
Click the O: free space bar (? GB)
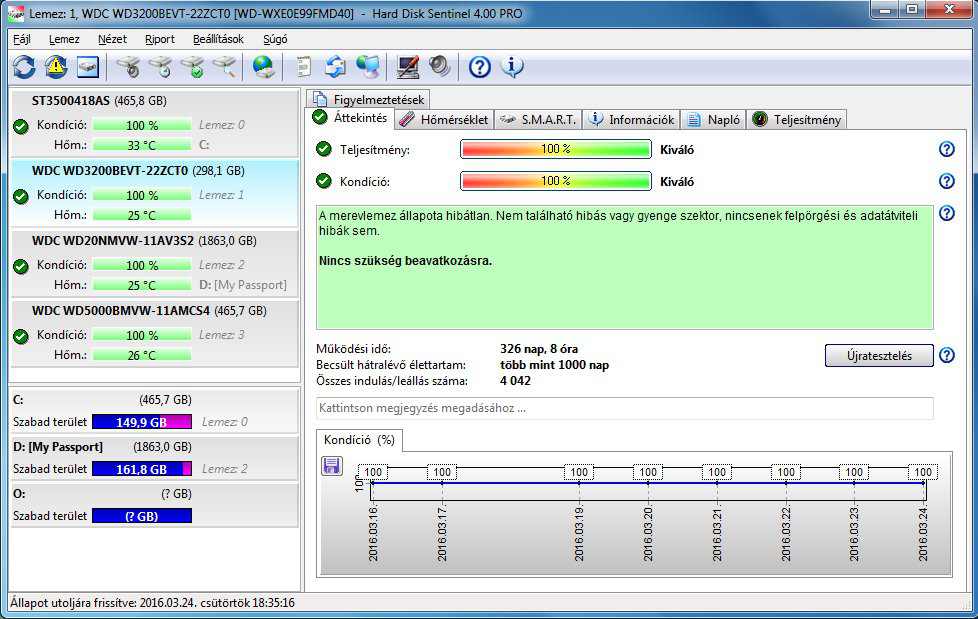(142, 516)
